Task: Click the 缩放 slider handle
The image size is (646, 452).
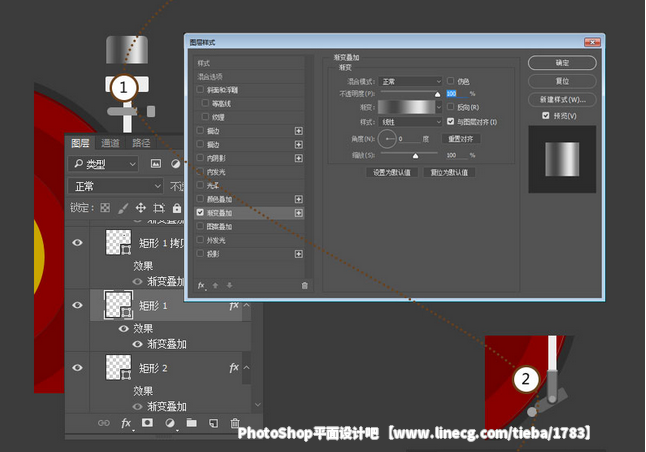Action: (x=415, y=156)
